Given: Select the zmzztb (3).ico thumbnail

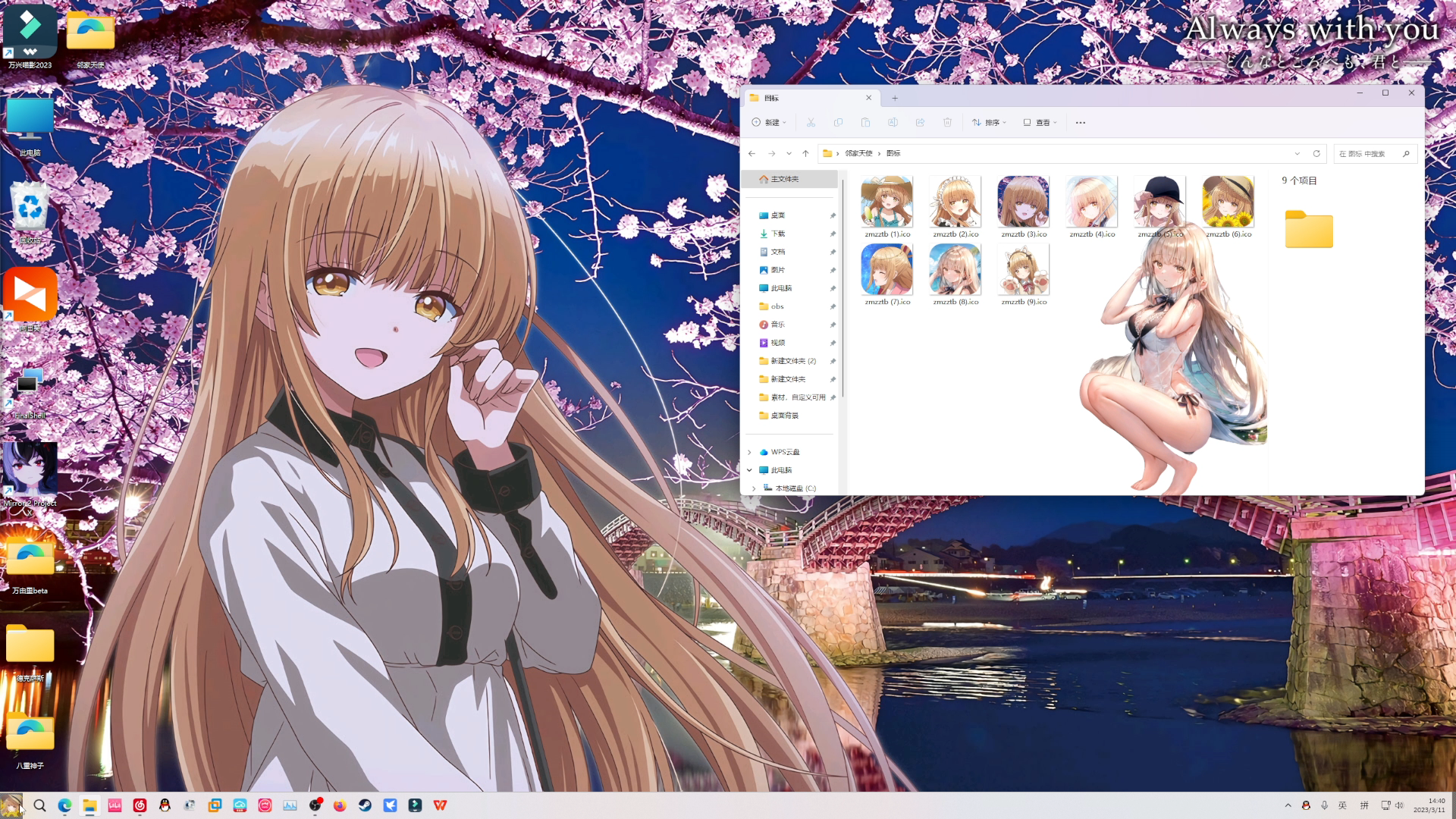Looking at the screenshot, I should tap(1023, 202).
